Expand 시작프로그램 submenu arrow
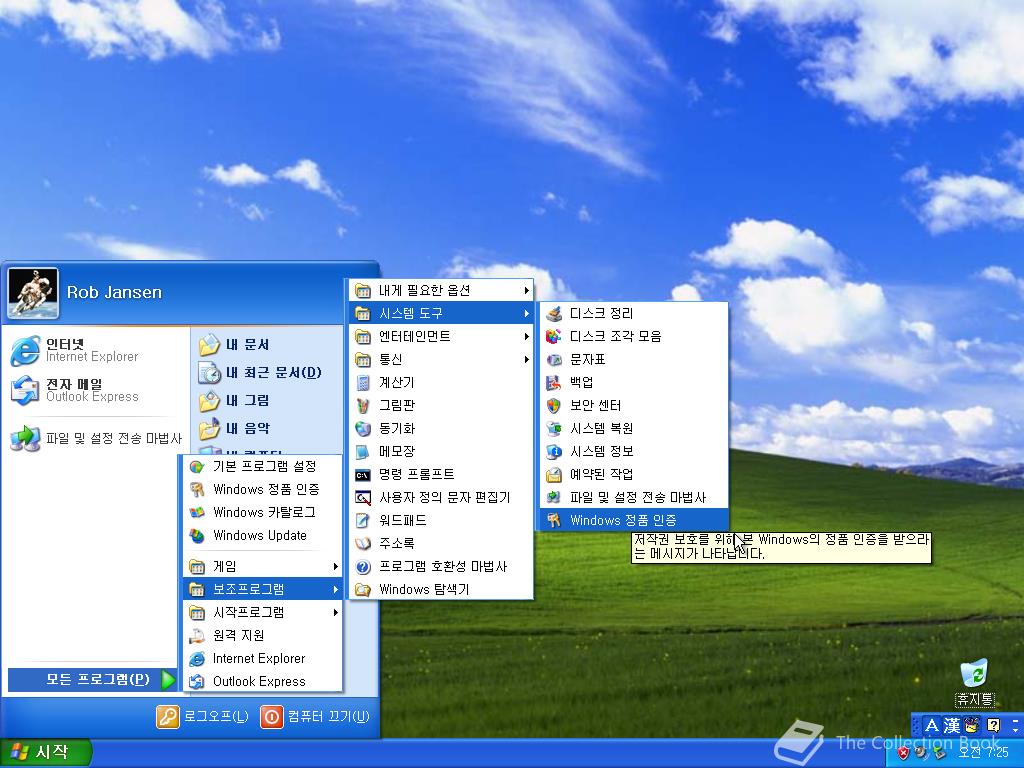The height and width of the screenshot is (768, 1024). [x=336, y=613]
